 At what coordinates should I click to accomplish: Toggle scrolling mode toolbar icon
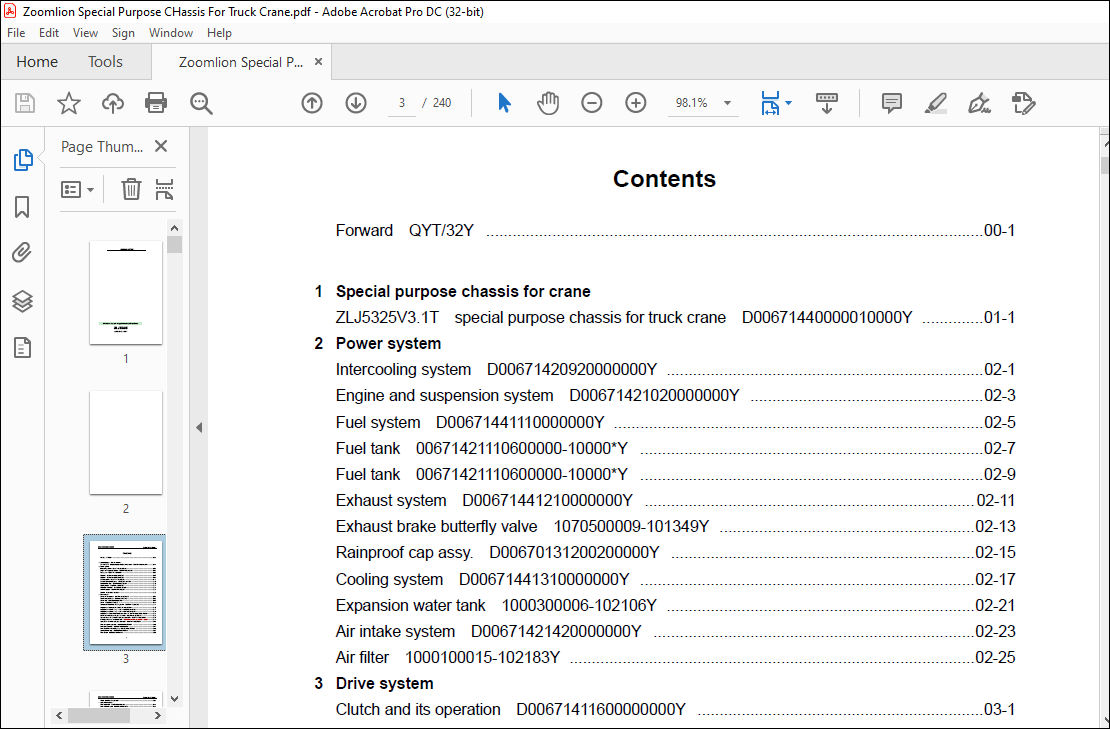pos(826,103)
